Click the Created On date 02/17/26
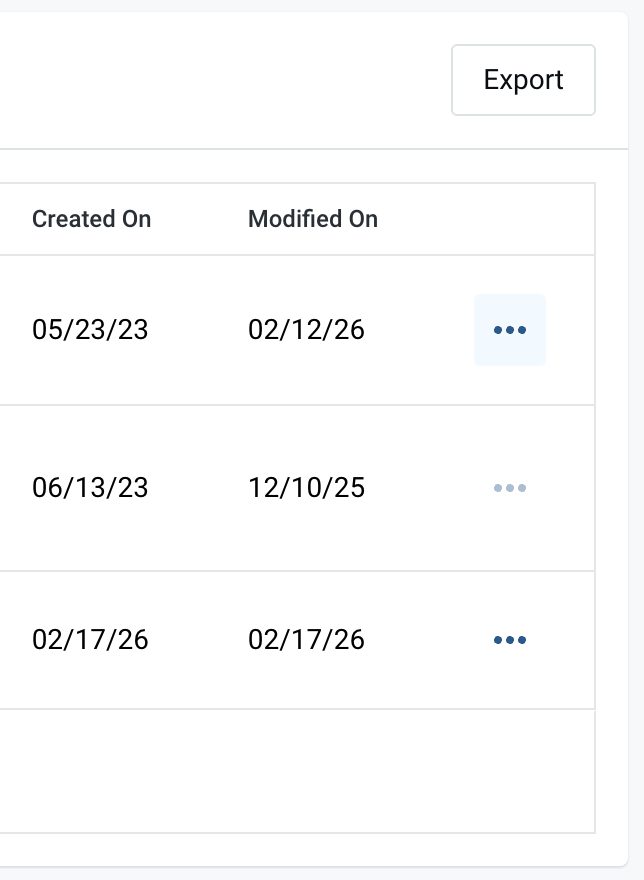This screenshot has height=880, width=644. click(89, 640)
